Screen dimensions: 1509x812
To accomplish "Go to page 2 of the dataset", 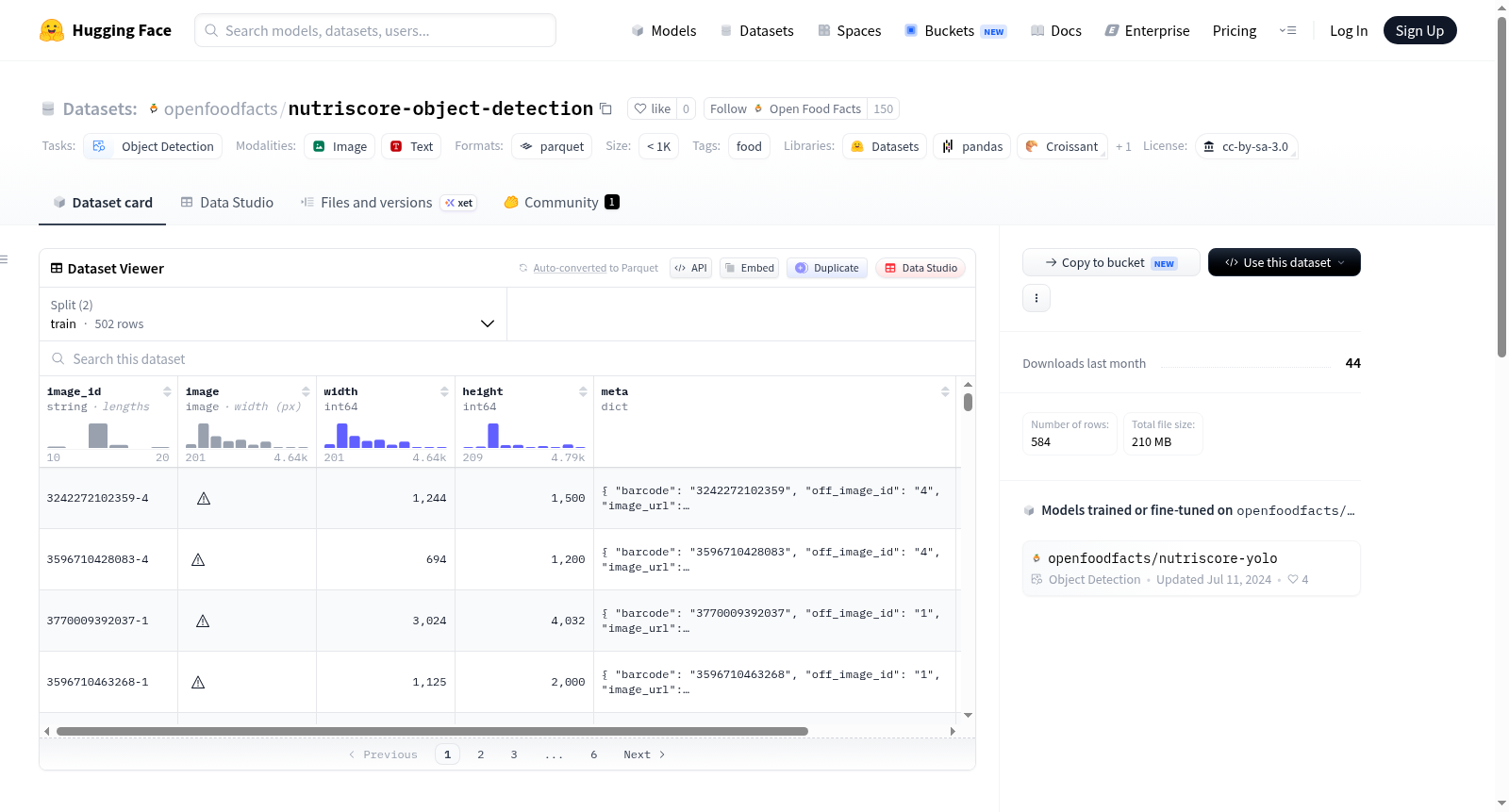I will 481,754.
